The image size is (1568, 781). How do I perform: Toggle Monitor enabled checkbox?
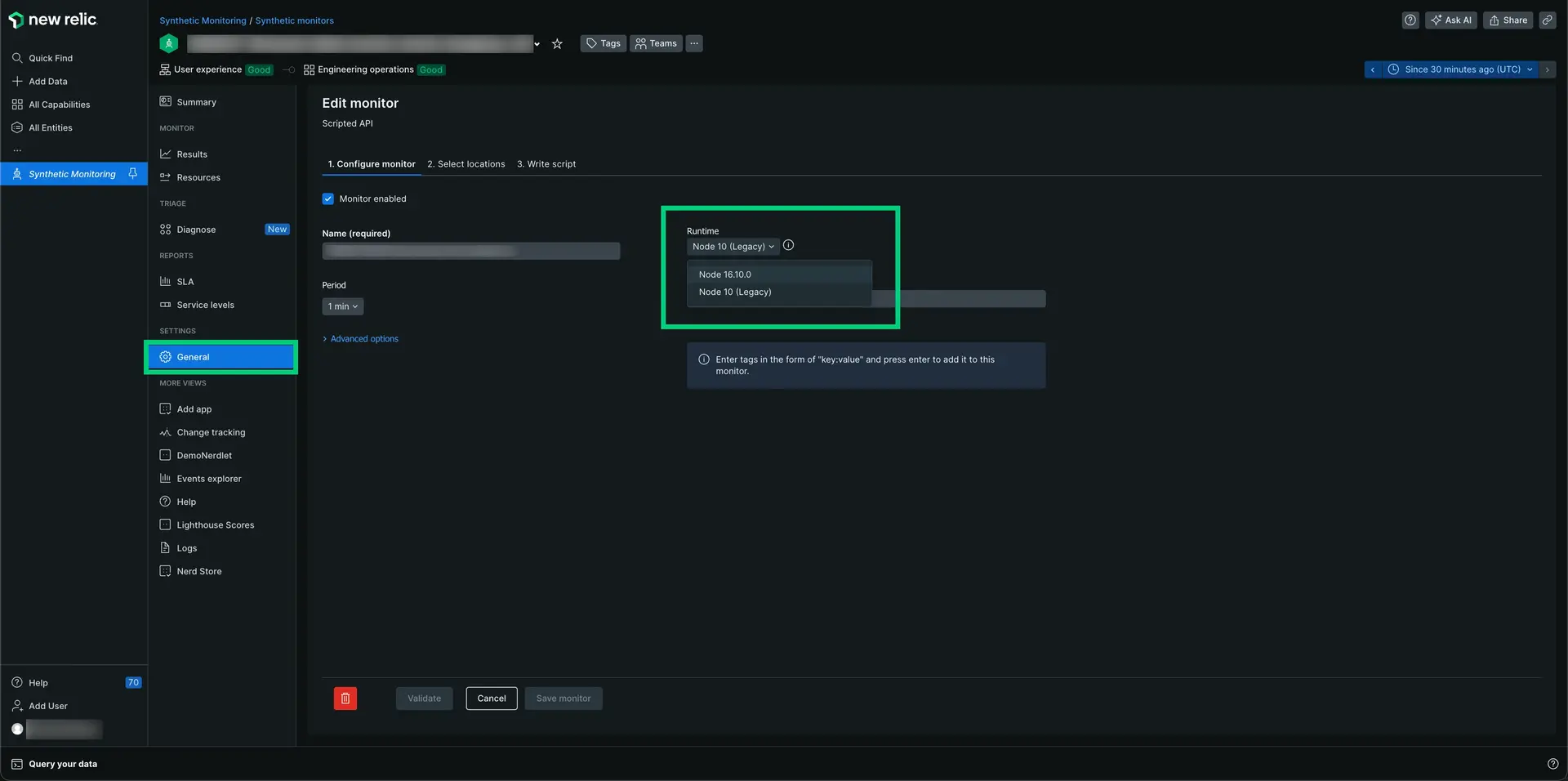point(328,199)
